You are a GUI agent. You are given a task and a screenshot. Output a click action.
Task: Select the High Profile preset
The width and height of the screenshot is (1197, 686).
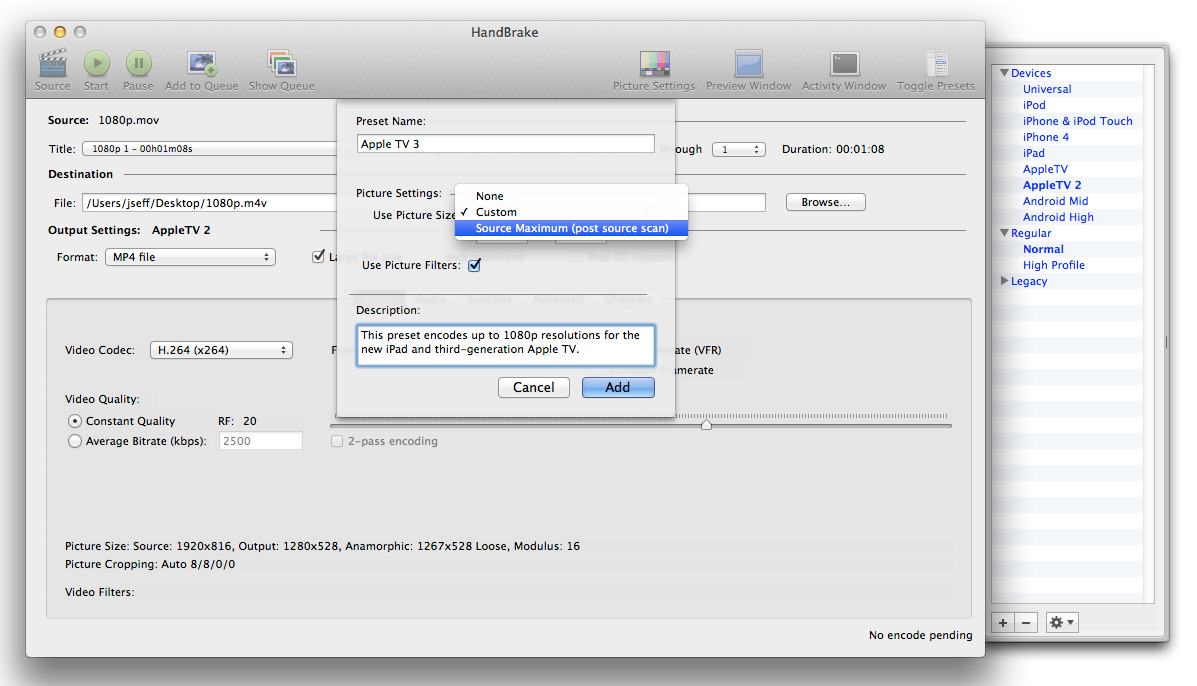(1053, 266)
